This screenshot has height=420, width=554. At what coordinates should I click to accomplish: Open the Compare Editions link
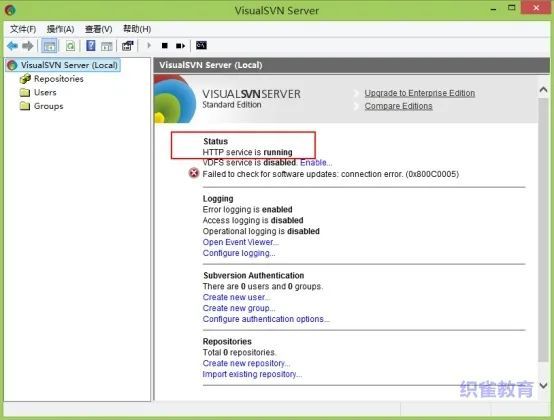pyautogui.click(x=399, y=106)
